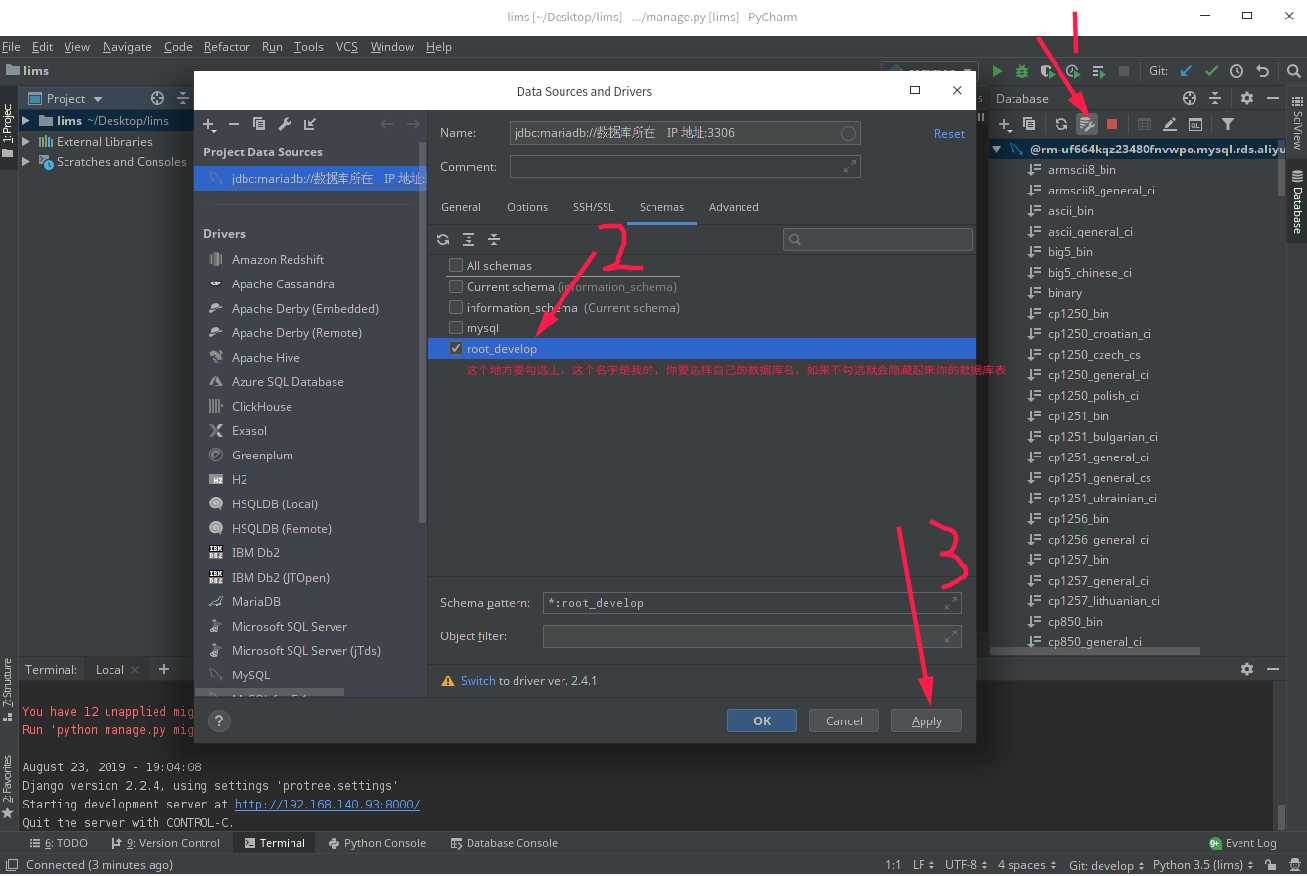Expand External Libraries node
This screenshot has height=876, width=1307.
26,141
